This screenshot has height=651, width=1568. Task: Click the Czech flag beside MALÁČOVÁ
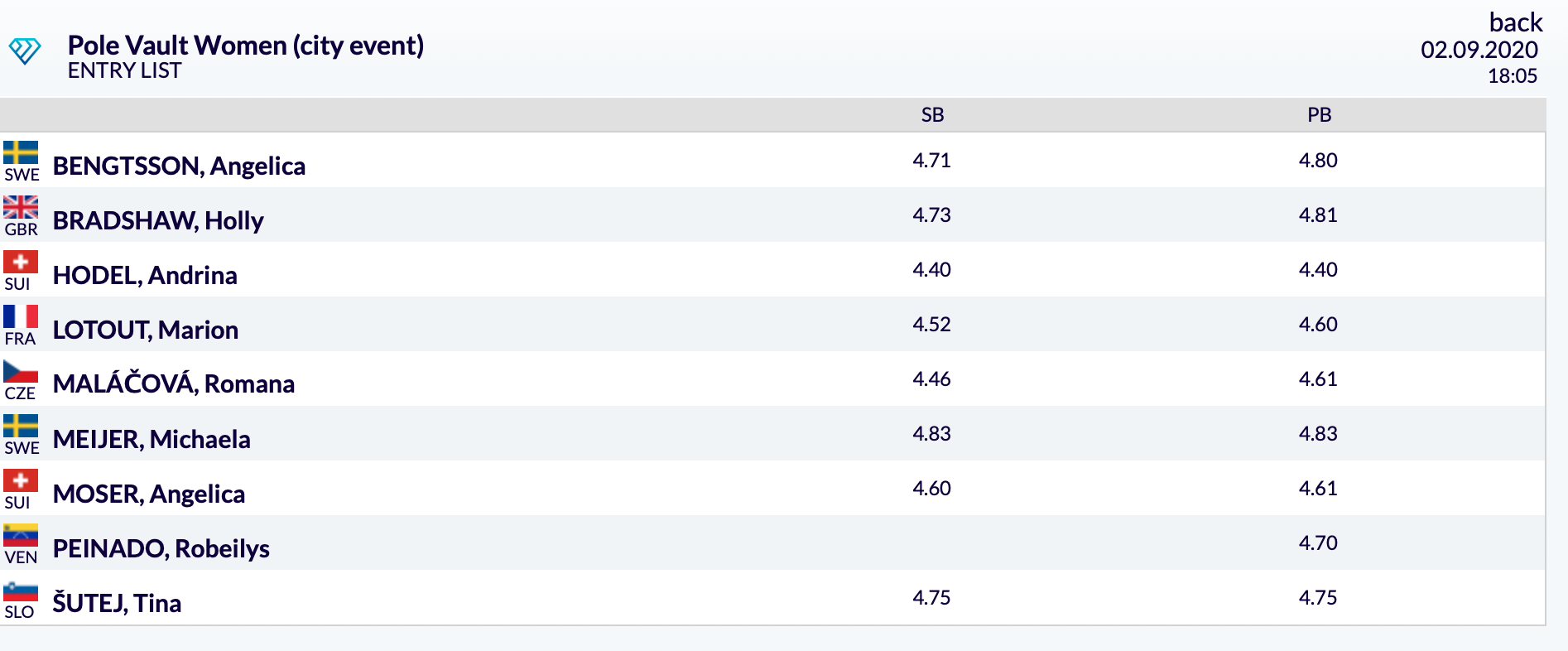point(21,371)
